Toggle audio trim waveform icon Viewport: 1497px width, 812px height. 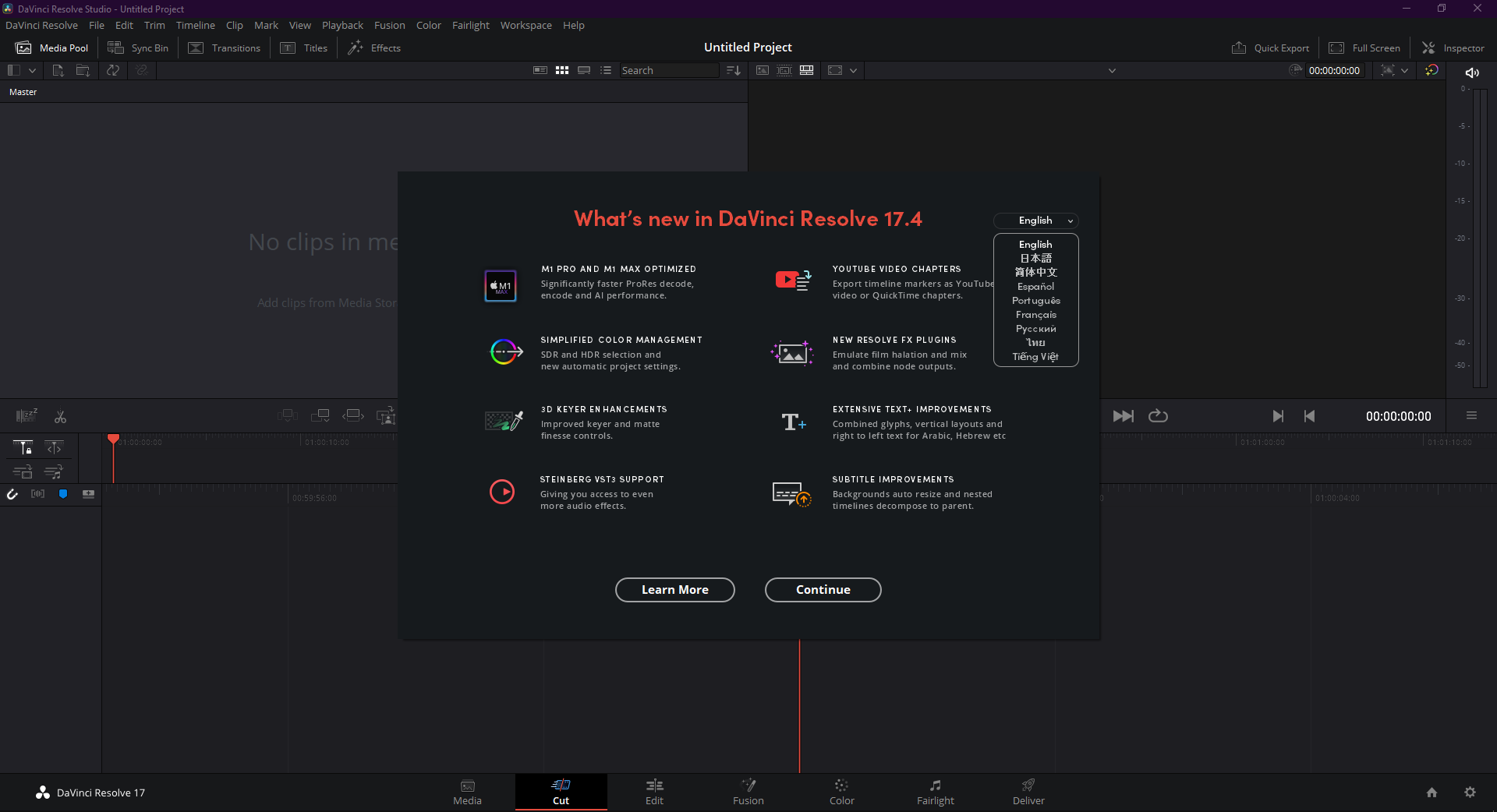pyautogui.click(x=37, y=494)
